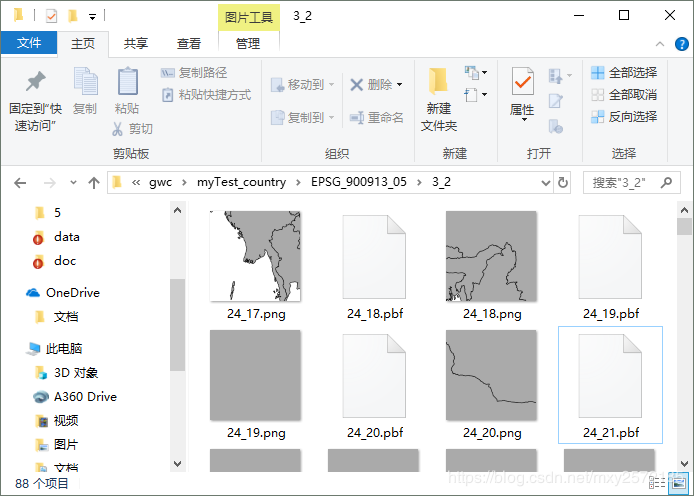The height and width of the screenshot is (496, 694).
Task: Open Help question mark icon
Action: 682,44
